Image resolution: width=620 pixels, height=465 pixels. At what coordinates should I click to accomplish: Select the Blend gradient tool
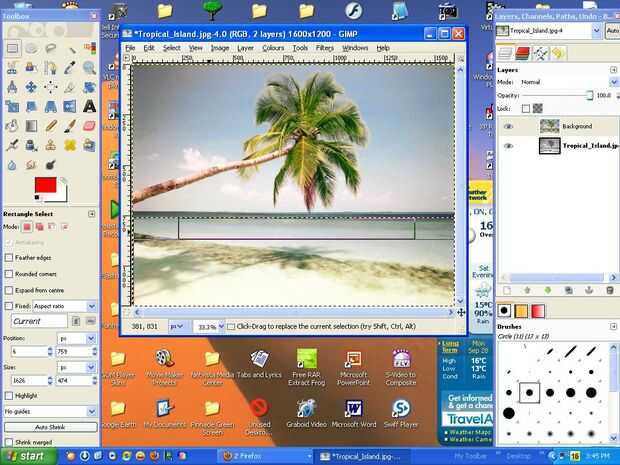click(32, 126)
